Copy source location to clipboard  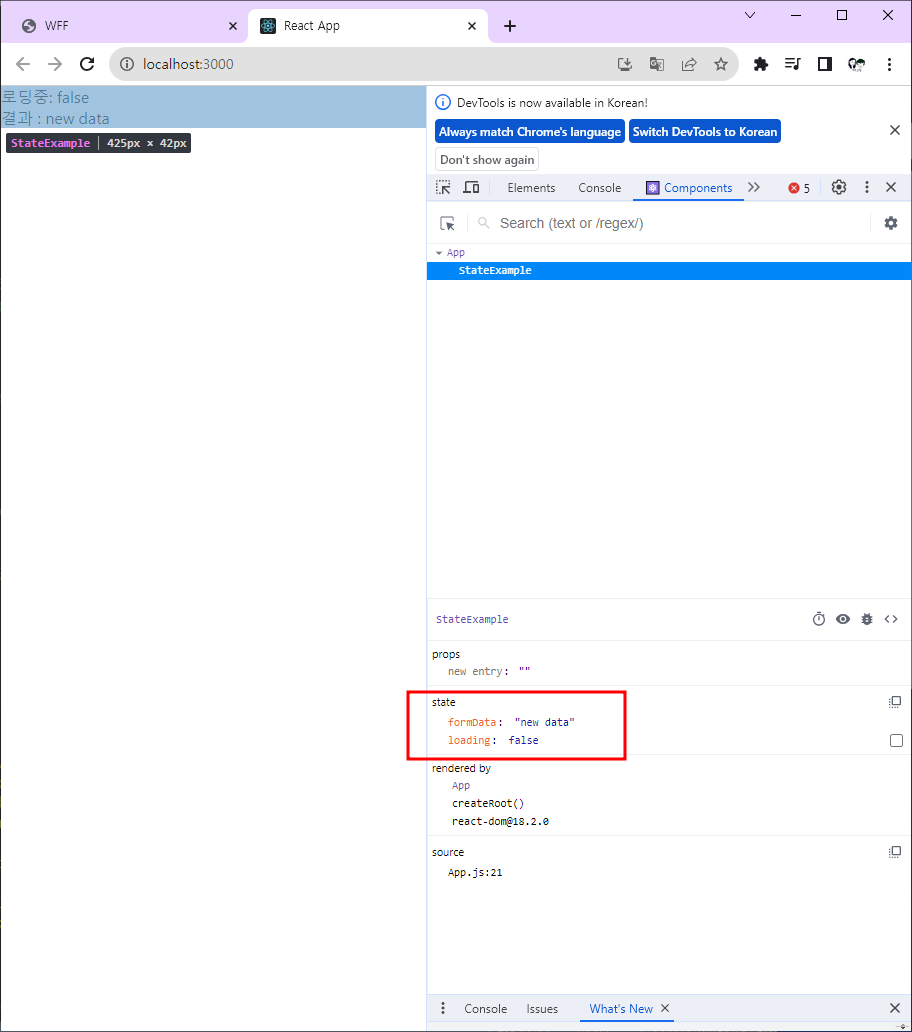coord(895,852)
